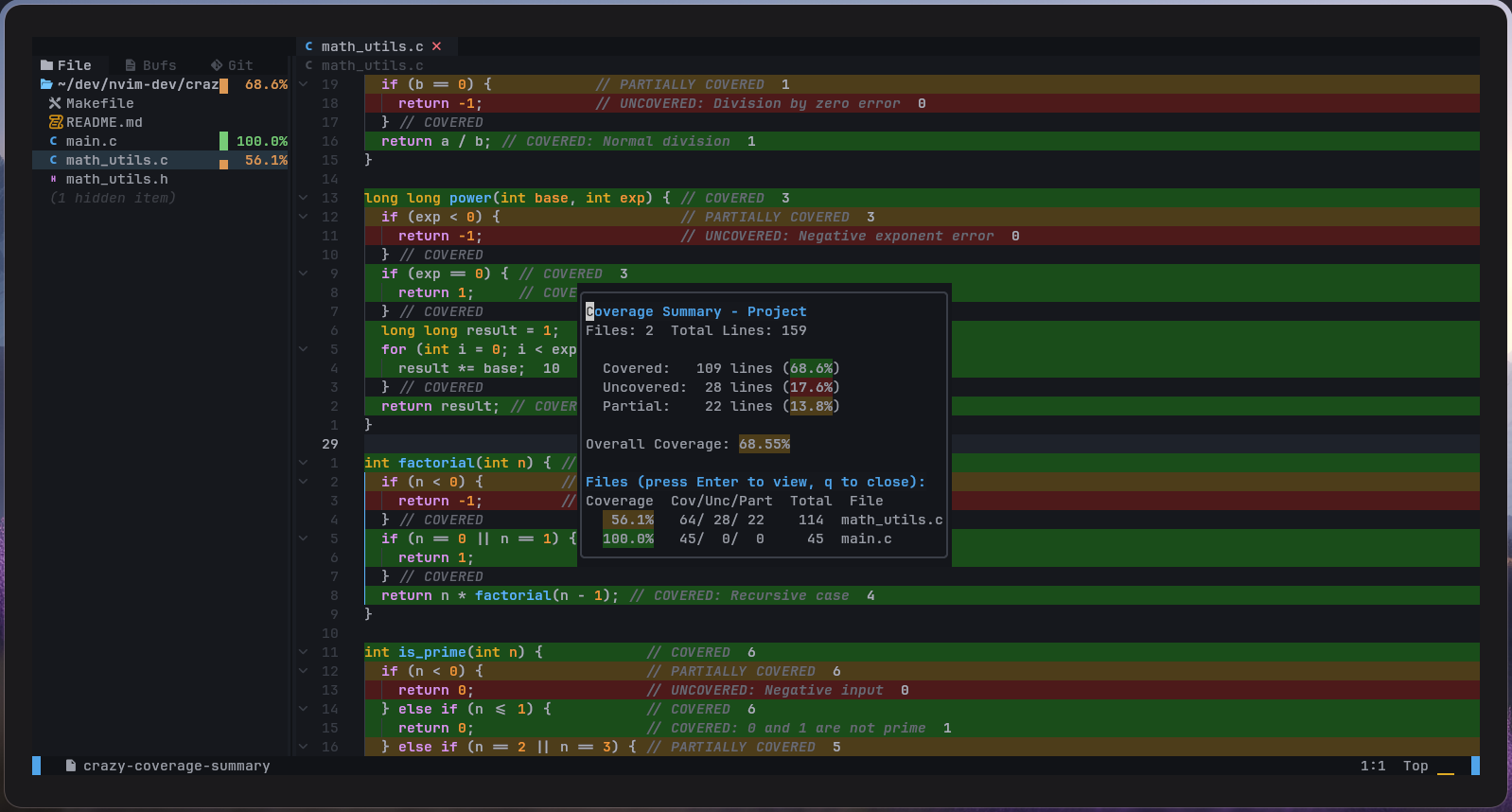Toggle fold chevron at 'if (b == 0)' line
This screenshot has height=812, width=1512.
pyautogui.click(x=303, y=84)
